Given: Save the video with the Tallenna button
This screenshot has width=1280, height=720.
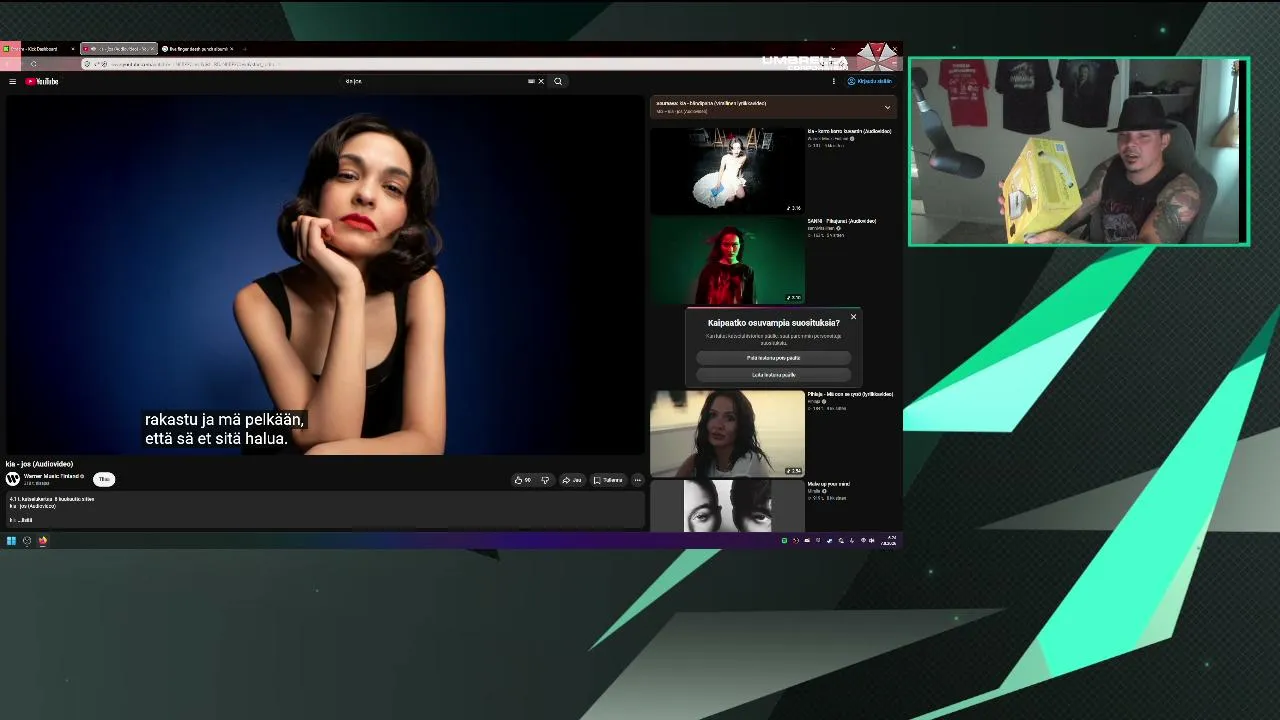Looking at the screenshot, I should [608, 480].
